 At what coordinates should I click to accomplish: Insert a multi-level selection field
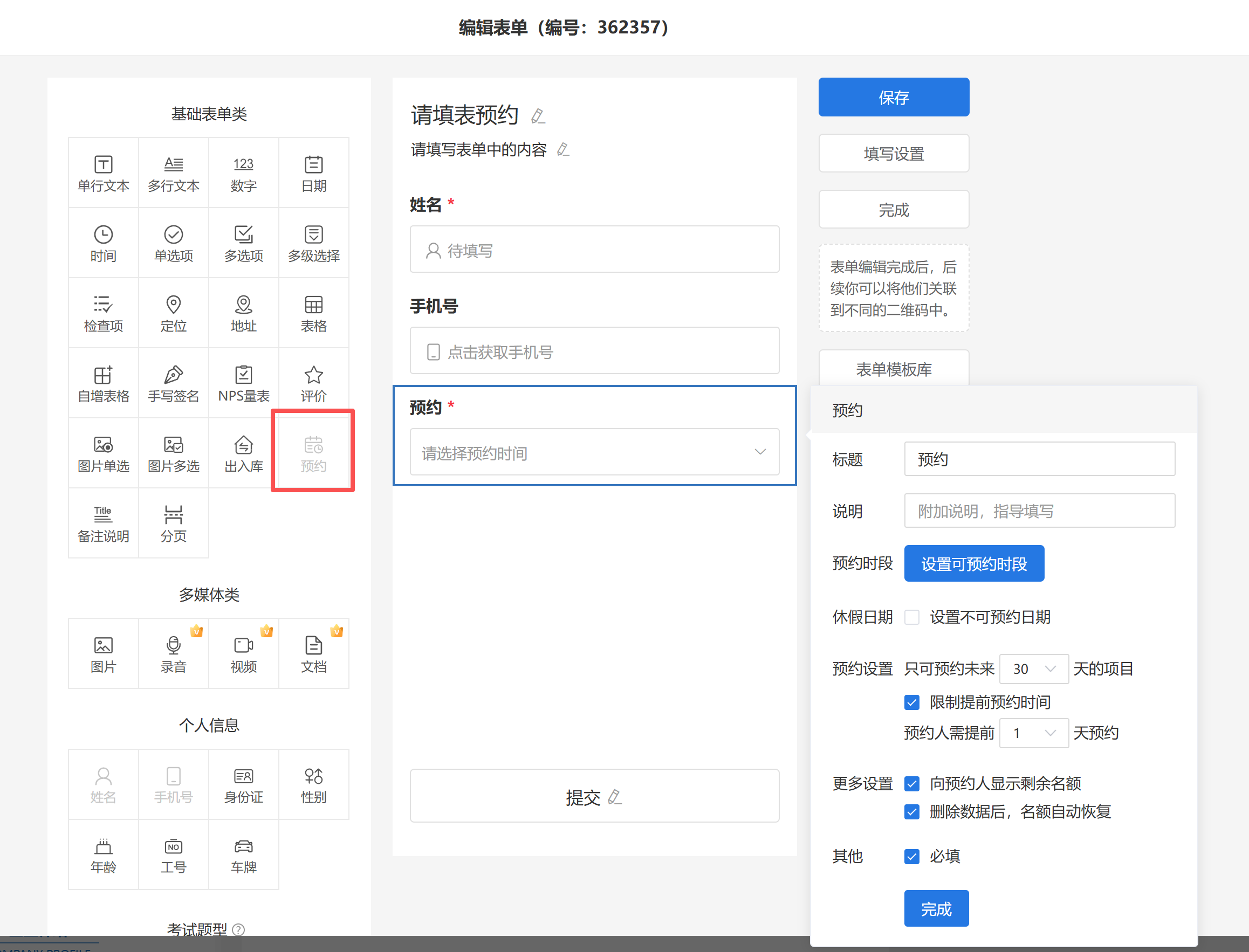coord(313,243)
